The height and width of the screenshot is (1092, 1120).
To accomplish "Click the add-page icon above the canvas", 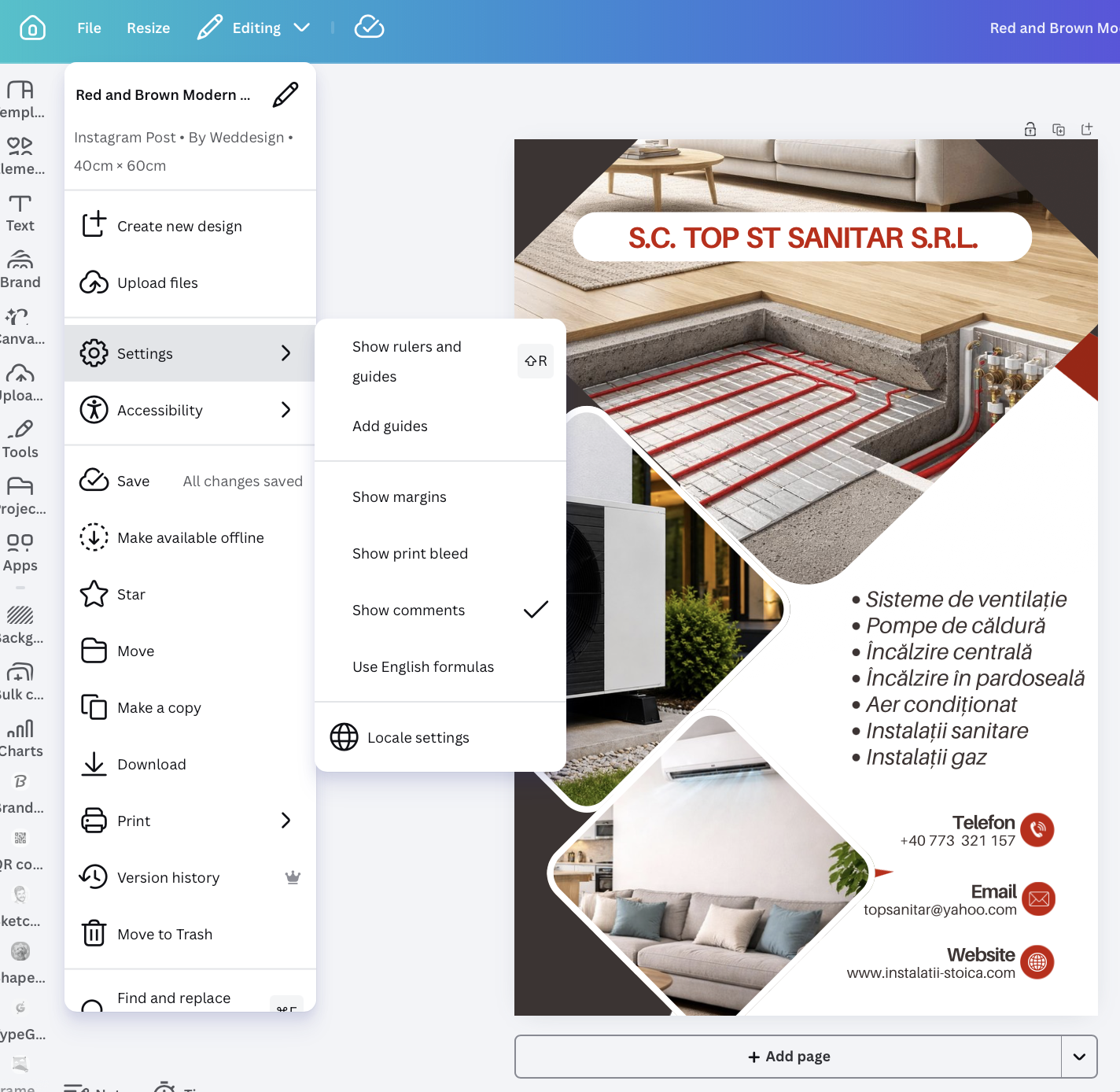I will click(1087, 129).
